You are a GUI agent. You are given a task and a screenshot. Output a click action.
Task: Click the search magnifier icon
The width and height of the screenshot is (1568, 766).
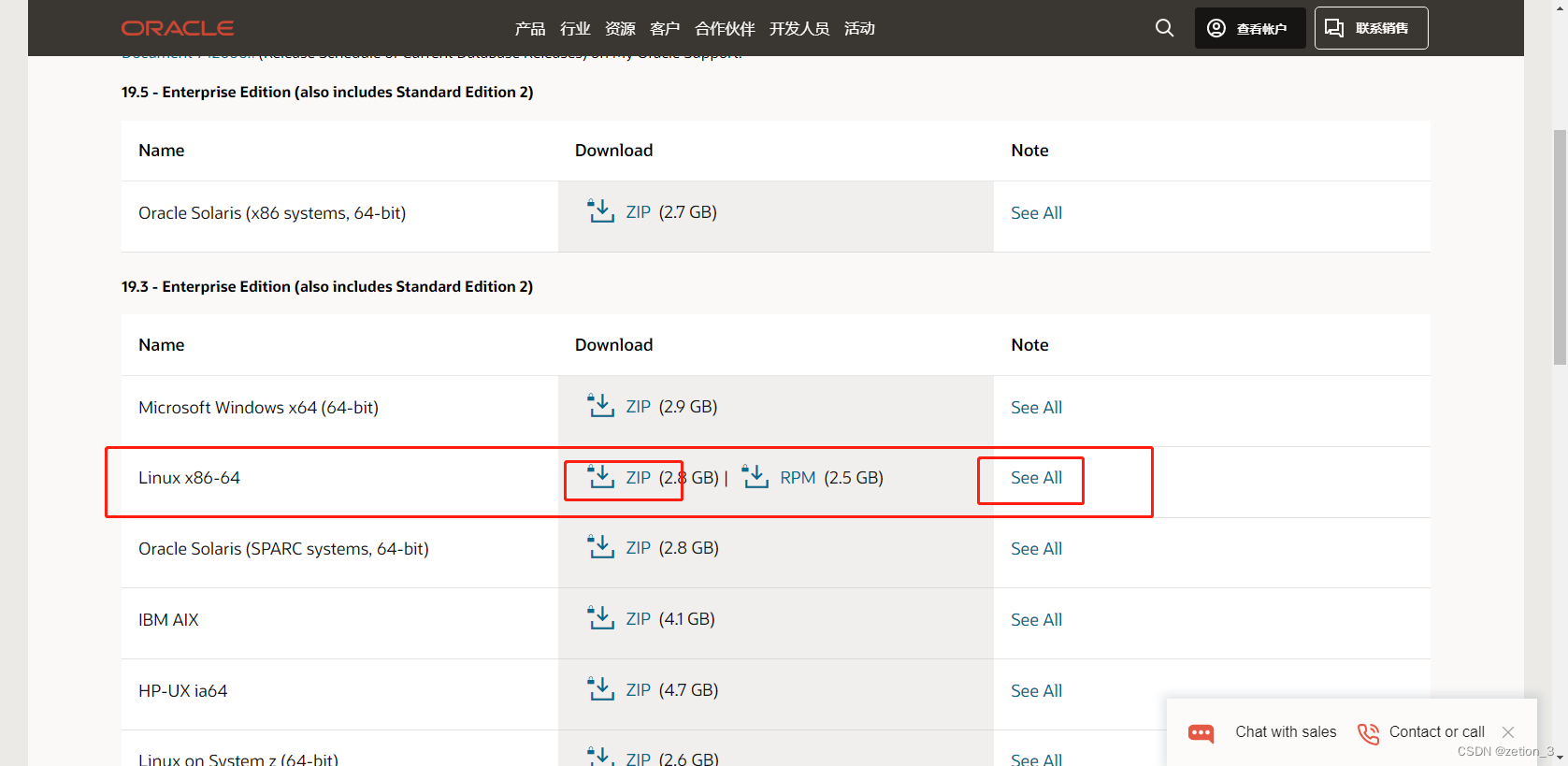1164,28
